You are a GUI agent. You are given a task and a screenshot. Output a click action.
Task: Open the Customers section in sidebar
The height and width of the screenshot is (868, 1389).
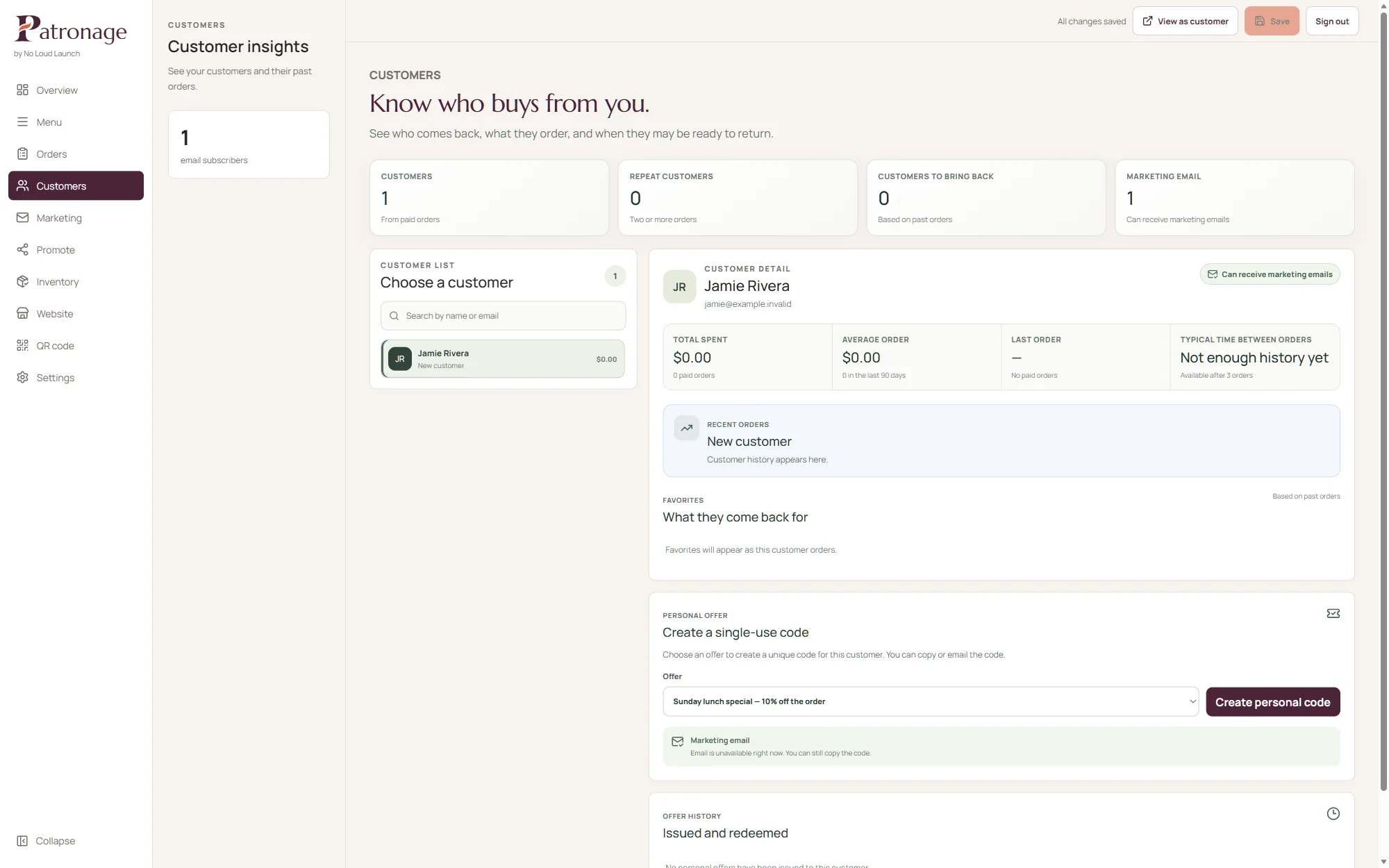coord(76,185)
